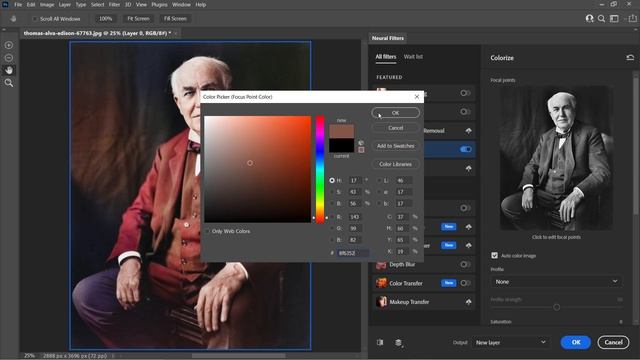Toggle the Depth Blur filter switch
Image resolution: width=640 pixels, height=360 pixels.
tap(465, 264)
